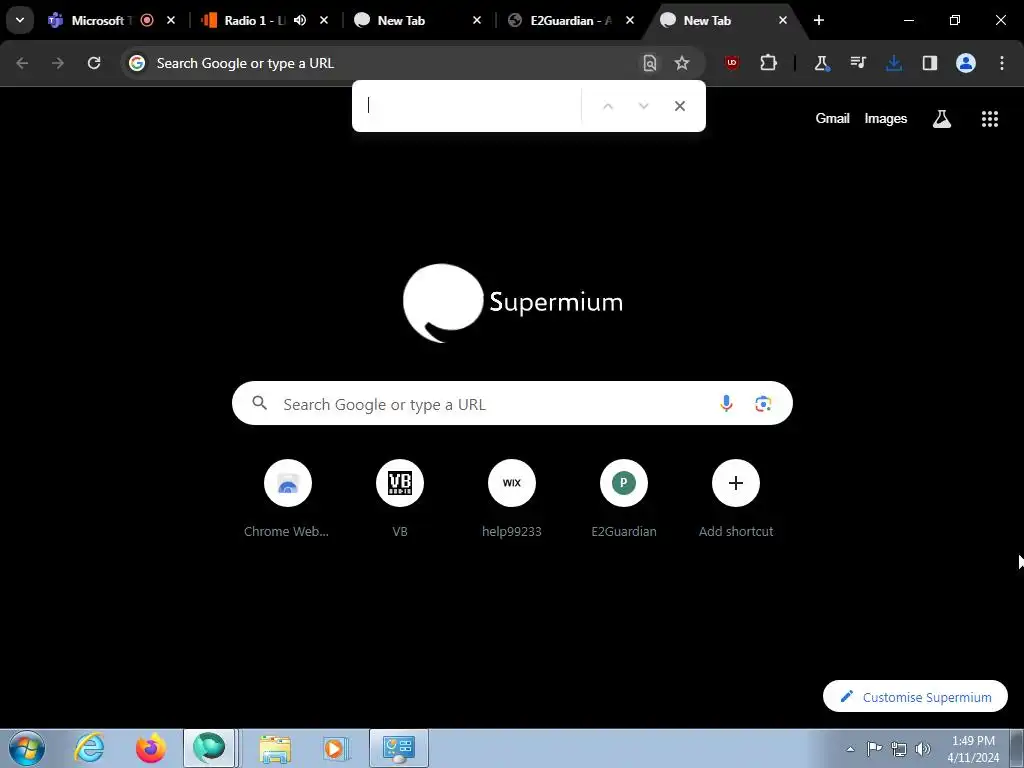The height and width of the screenshot is (768, 1024).
Task: Open the uBlock Origin extension
Action: [732, 63]
